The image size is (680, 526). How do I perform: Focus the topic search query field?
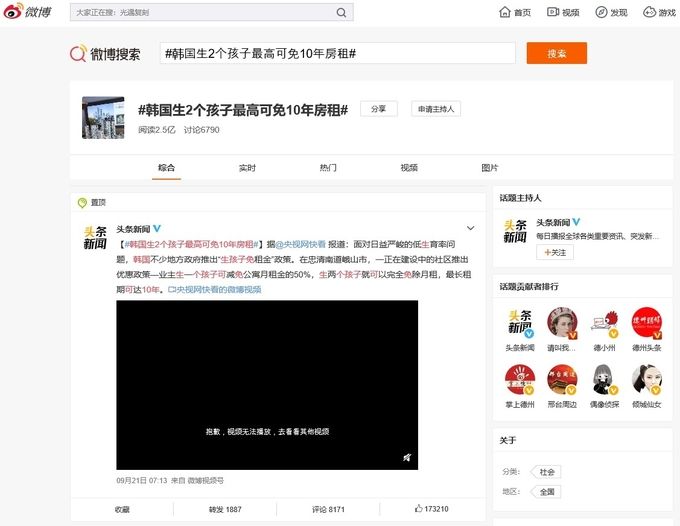[x=337, y=53]
